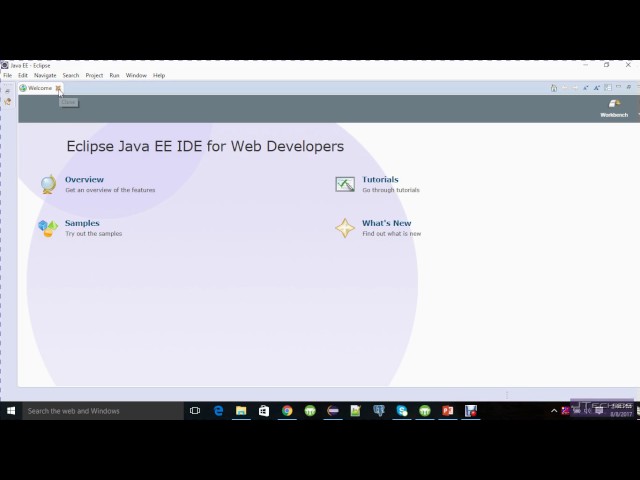
Task: Minimize the Welcome view panel
Action: pyautogui.click(x=618, y=87)
